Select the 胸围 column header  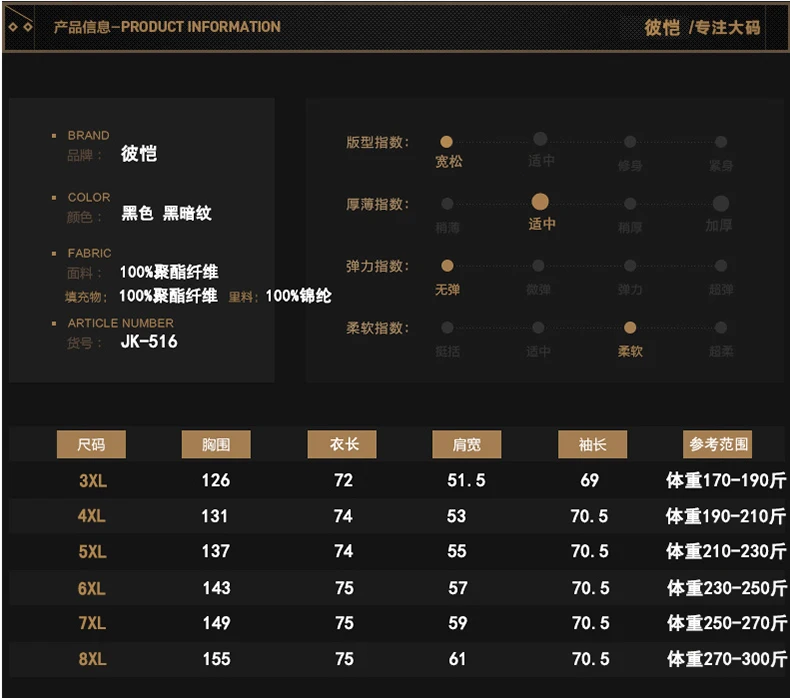(x=216, y=444)
